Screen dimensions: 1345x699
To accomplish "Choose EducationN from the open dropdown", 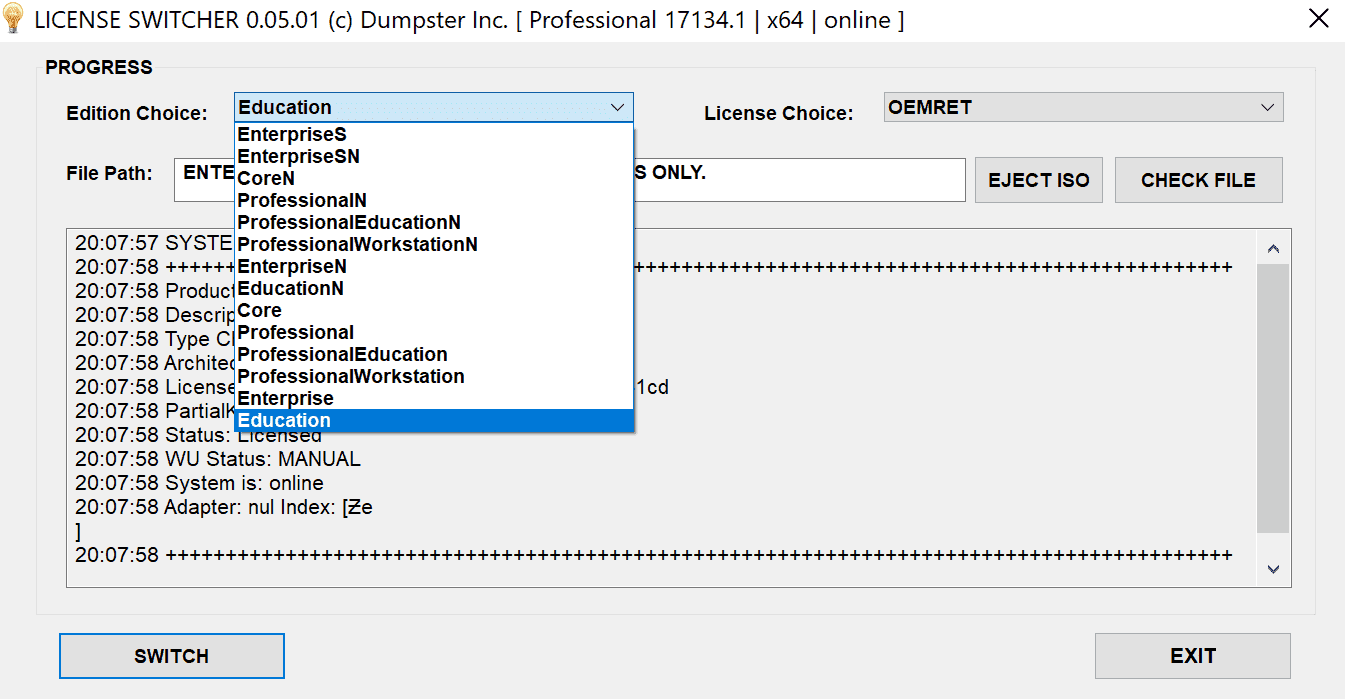I will tap(291, 288).
